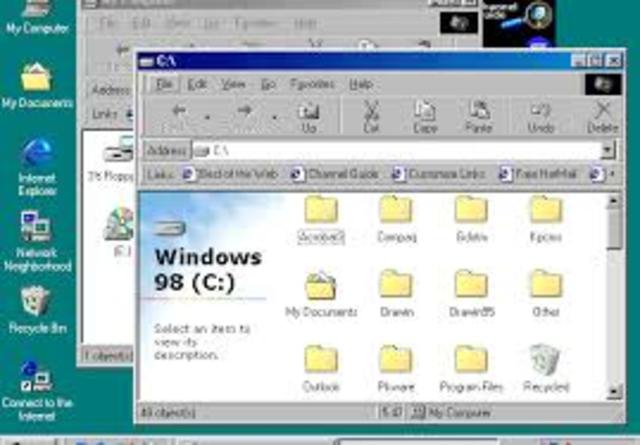Click the Windows 98 (C:) heading text
The height and width of the screenshot is (445, 640).
point(208,270)
